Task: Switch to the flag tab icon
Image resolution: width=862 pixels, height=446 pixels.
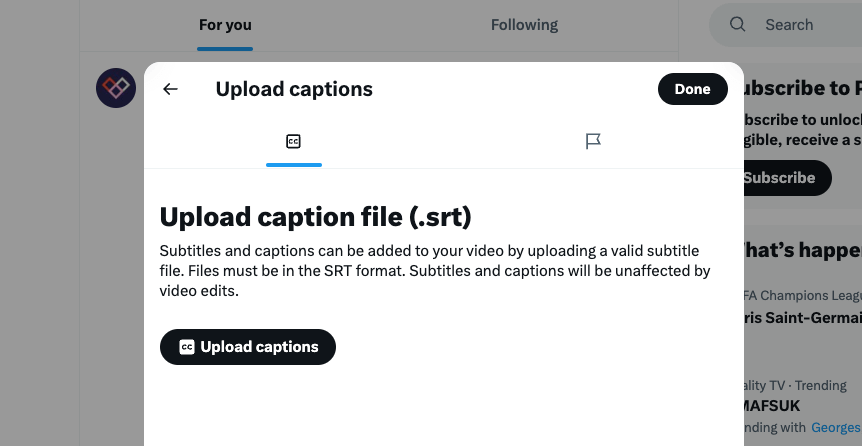Action: click(x=593, y=141)
